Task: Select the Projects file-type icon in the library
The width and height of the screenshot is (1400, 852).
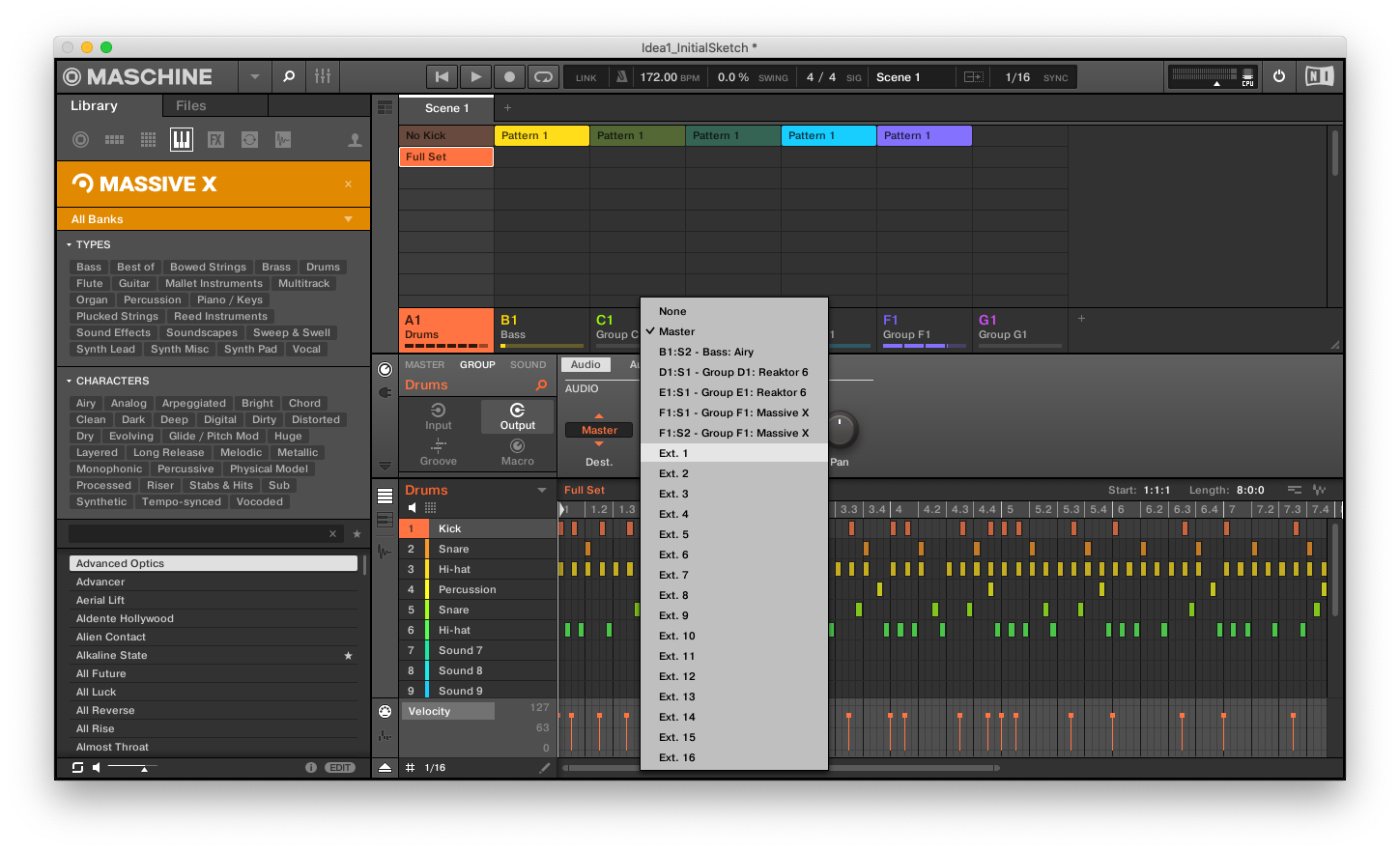Action: pos(81,140)
